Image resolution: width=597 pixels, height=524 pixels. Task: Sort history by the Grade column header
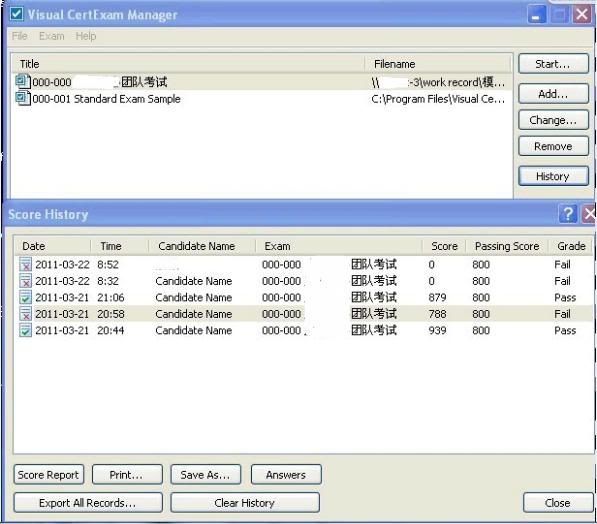[570, 246]
